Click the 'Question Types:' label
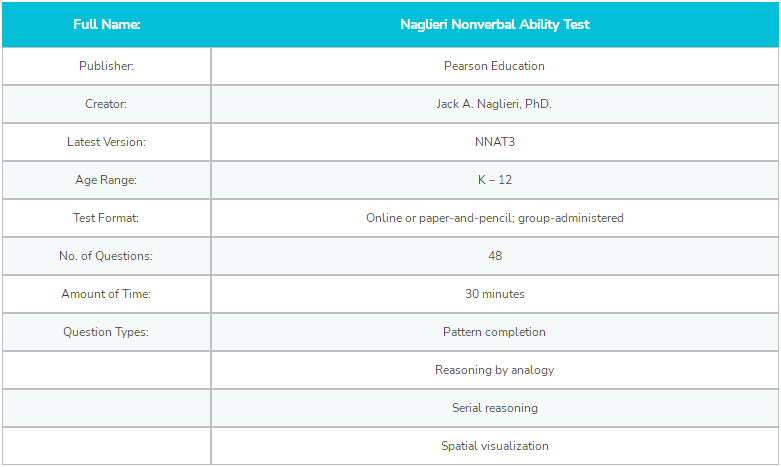 106,332
